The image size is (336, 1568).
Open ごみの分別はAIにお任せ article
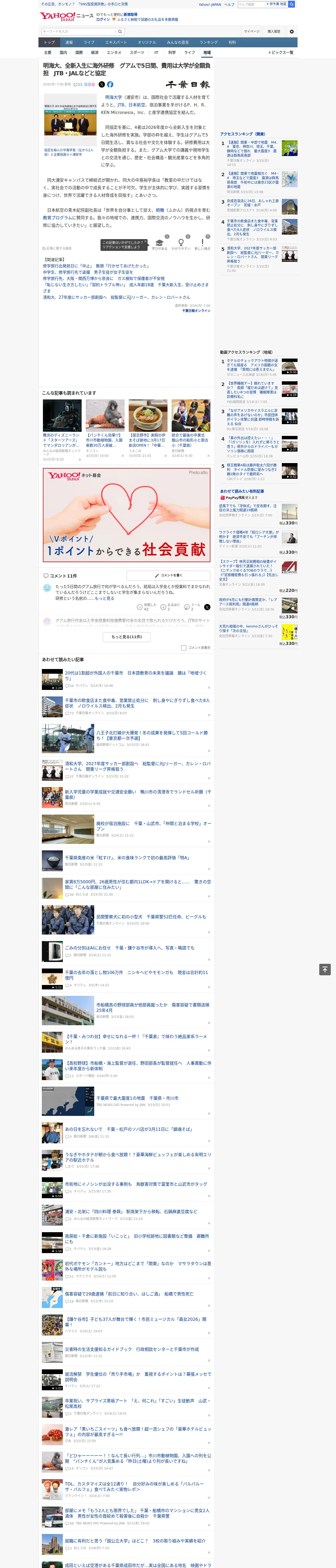pyautogui.click(x=130, y=948)
